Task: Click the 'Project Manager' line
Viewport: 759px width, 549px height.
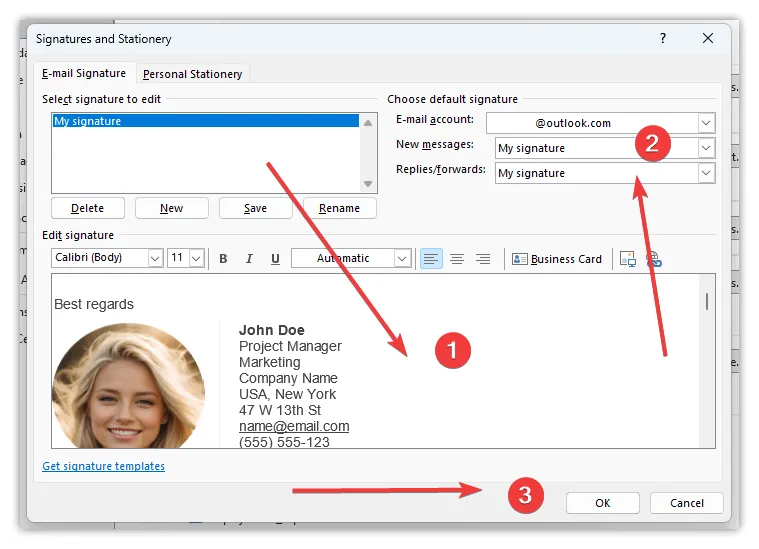Action: (290, 346)
